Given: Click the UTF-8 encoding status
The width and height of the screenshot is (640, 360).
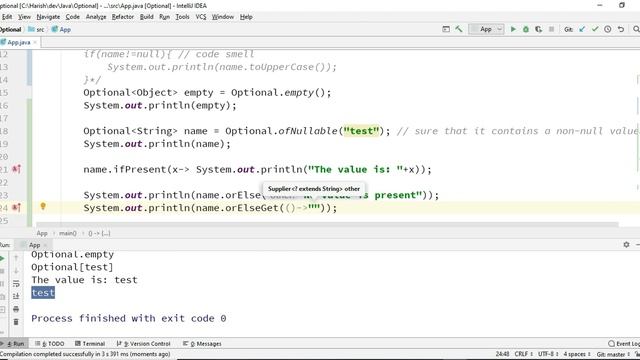Looking at the screenshot, I should (548, 354).
